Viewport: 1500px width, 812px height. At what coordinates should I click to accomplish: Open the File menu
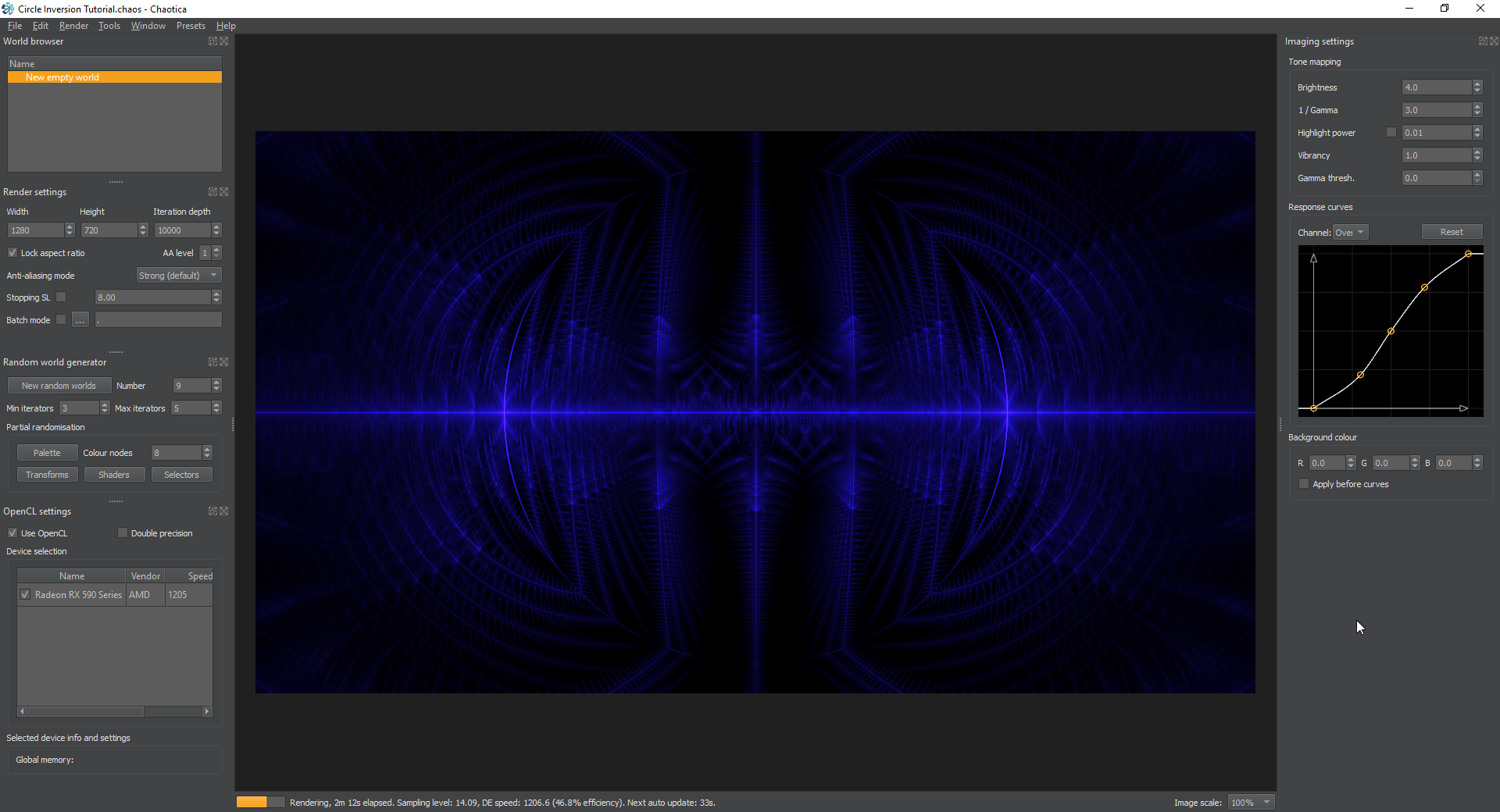(x=15, y=26)
